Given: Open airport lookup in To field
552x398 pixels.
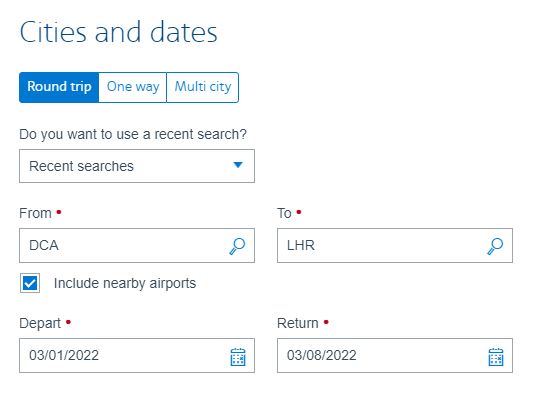Looking at the screenshot, I should point(495,246).
